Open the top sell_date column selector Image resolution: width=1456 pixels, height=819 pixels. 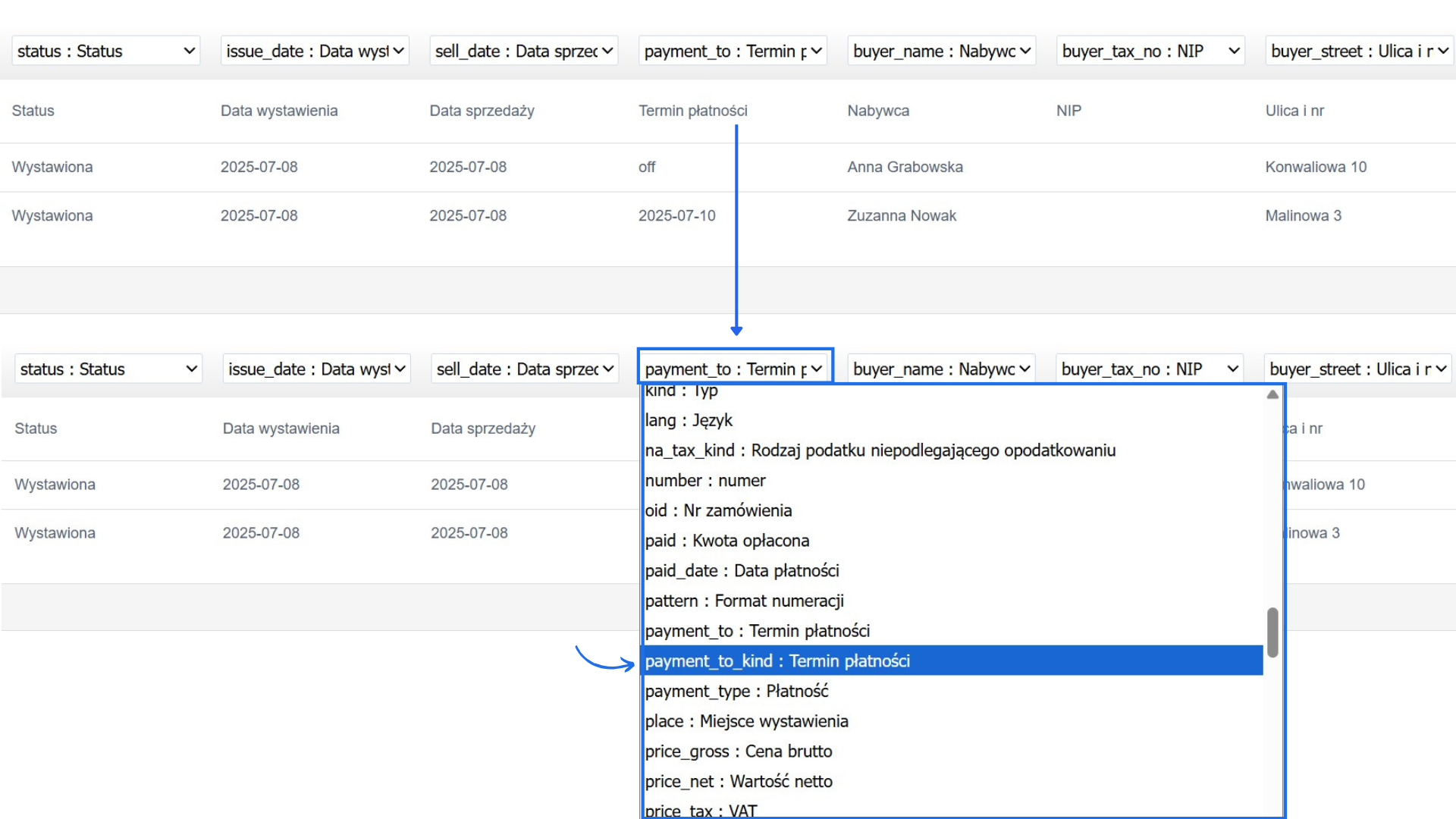523,51
